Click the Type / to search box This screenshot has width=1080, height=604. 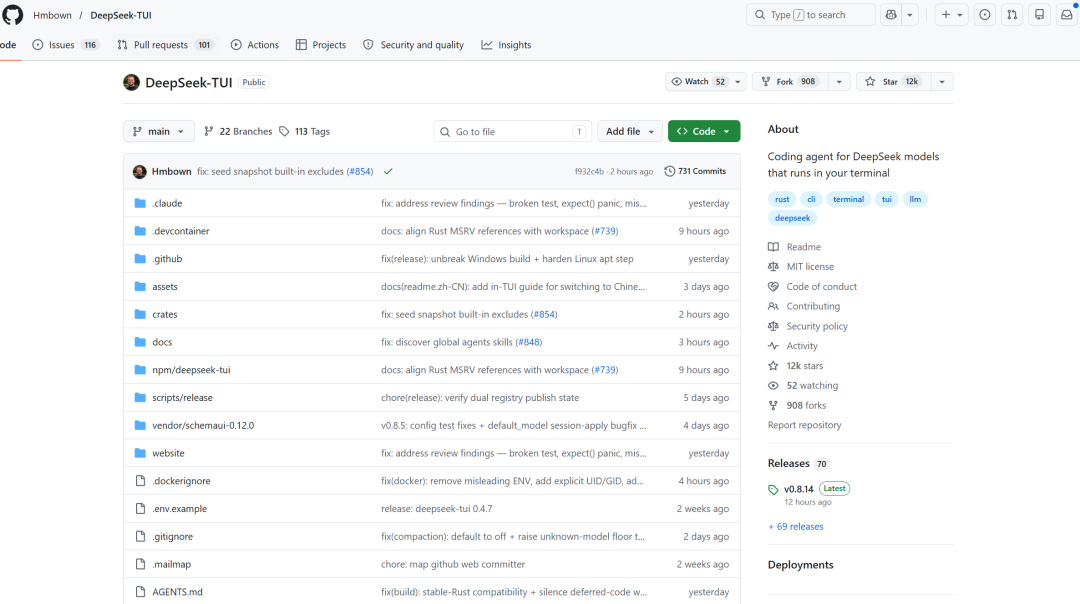(811, 14)
